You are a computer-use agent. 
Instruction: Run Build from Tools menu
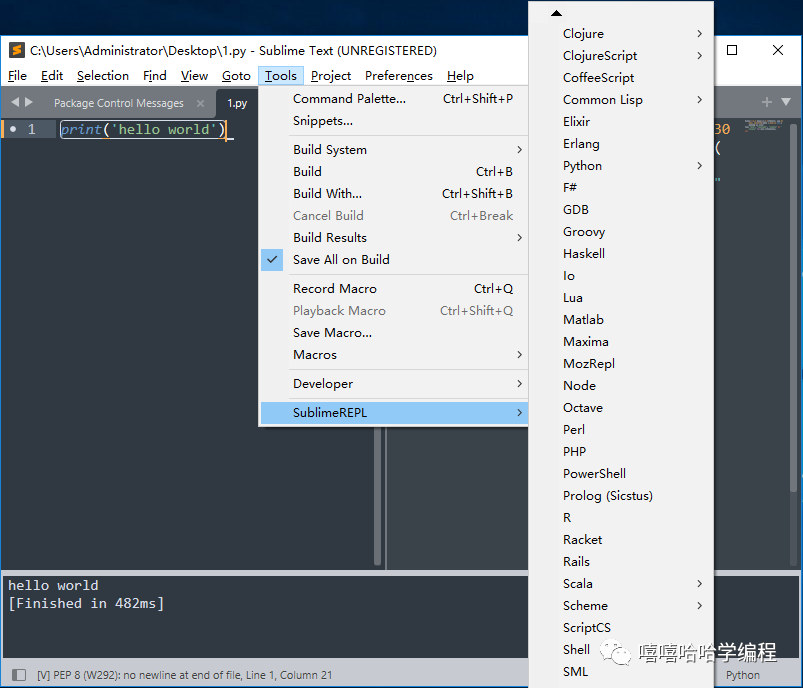[394, 172]
